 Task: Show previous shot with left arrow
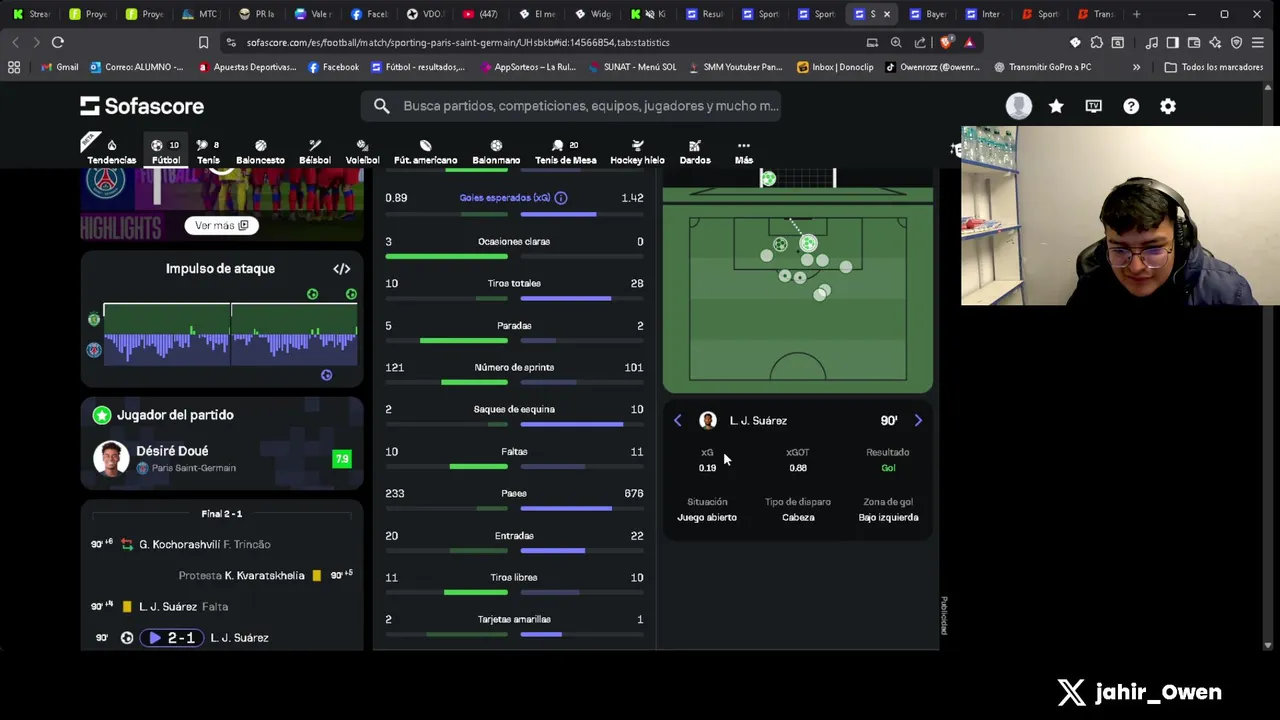pos(678,421)
